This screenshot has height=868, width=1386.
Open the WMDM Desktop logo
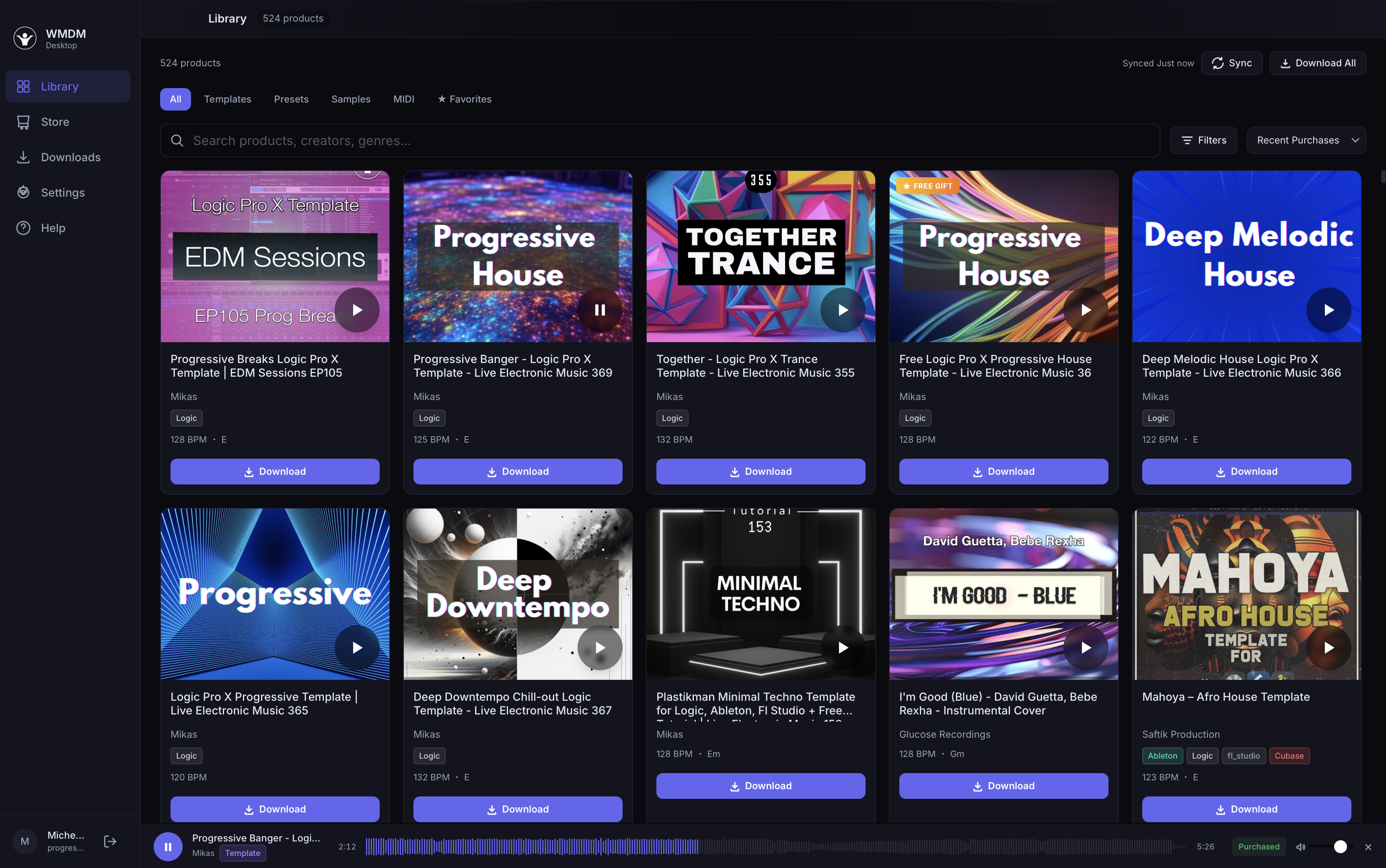coord(25,39)
